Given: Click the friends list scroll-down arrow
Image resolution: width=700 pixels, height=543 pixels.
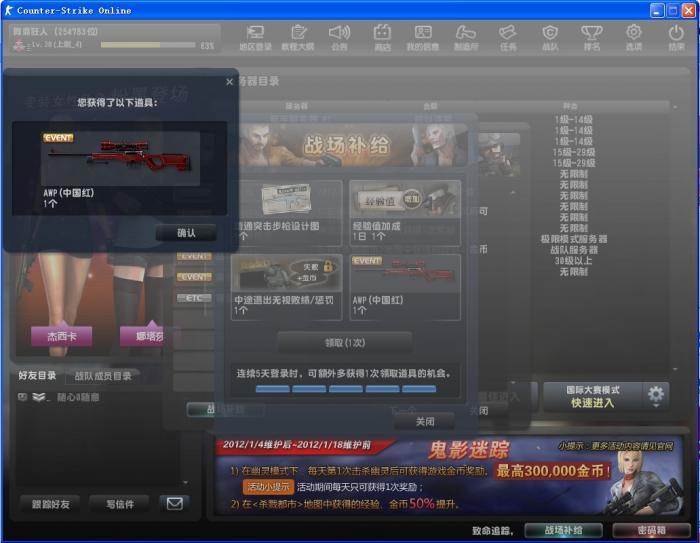Looking at the screenshot, I should (x=186, y=483).
